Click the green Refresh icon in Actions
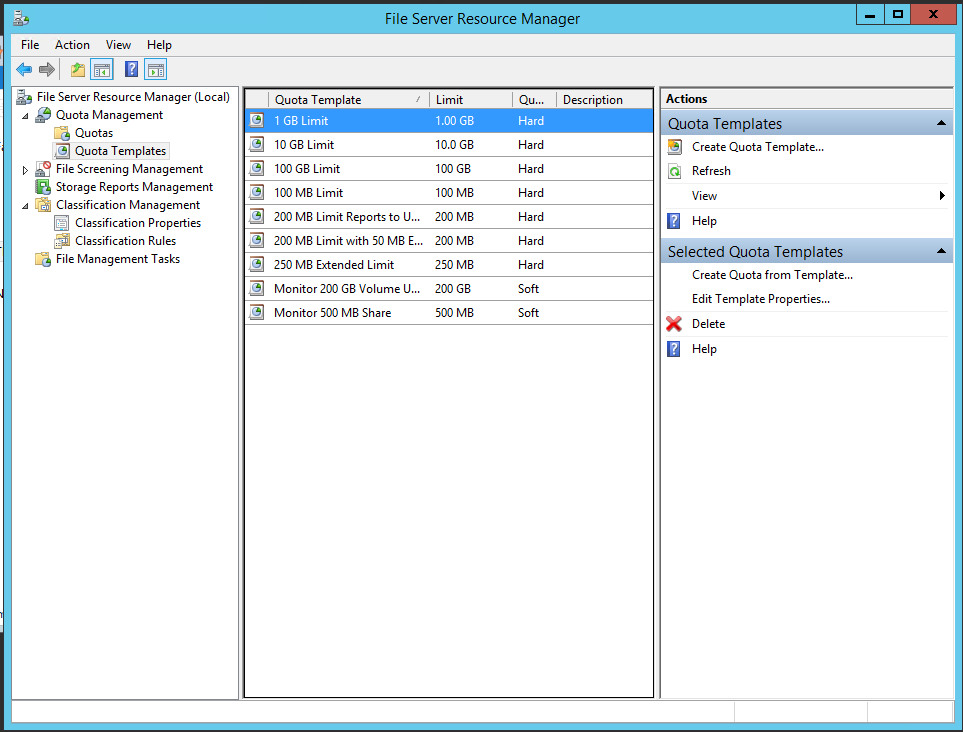This screenshot has width=963, height=732. pyautogui.click(x=674, y=171)
